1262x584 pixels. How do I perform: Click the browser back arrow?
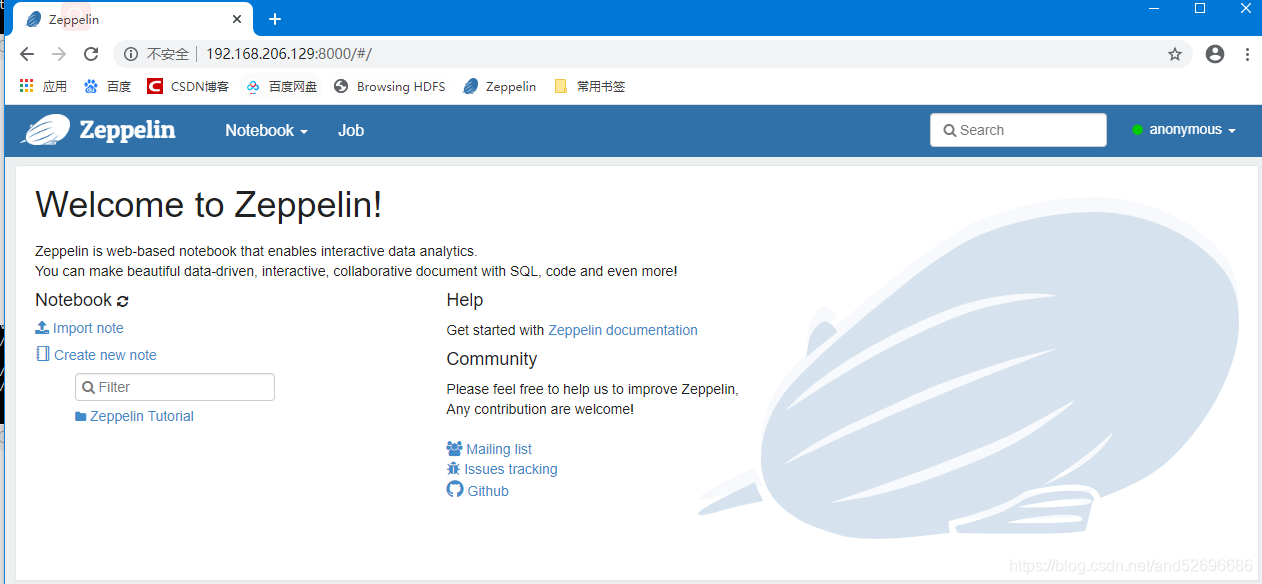(x=27, y=54)
